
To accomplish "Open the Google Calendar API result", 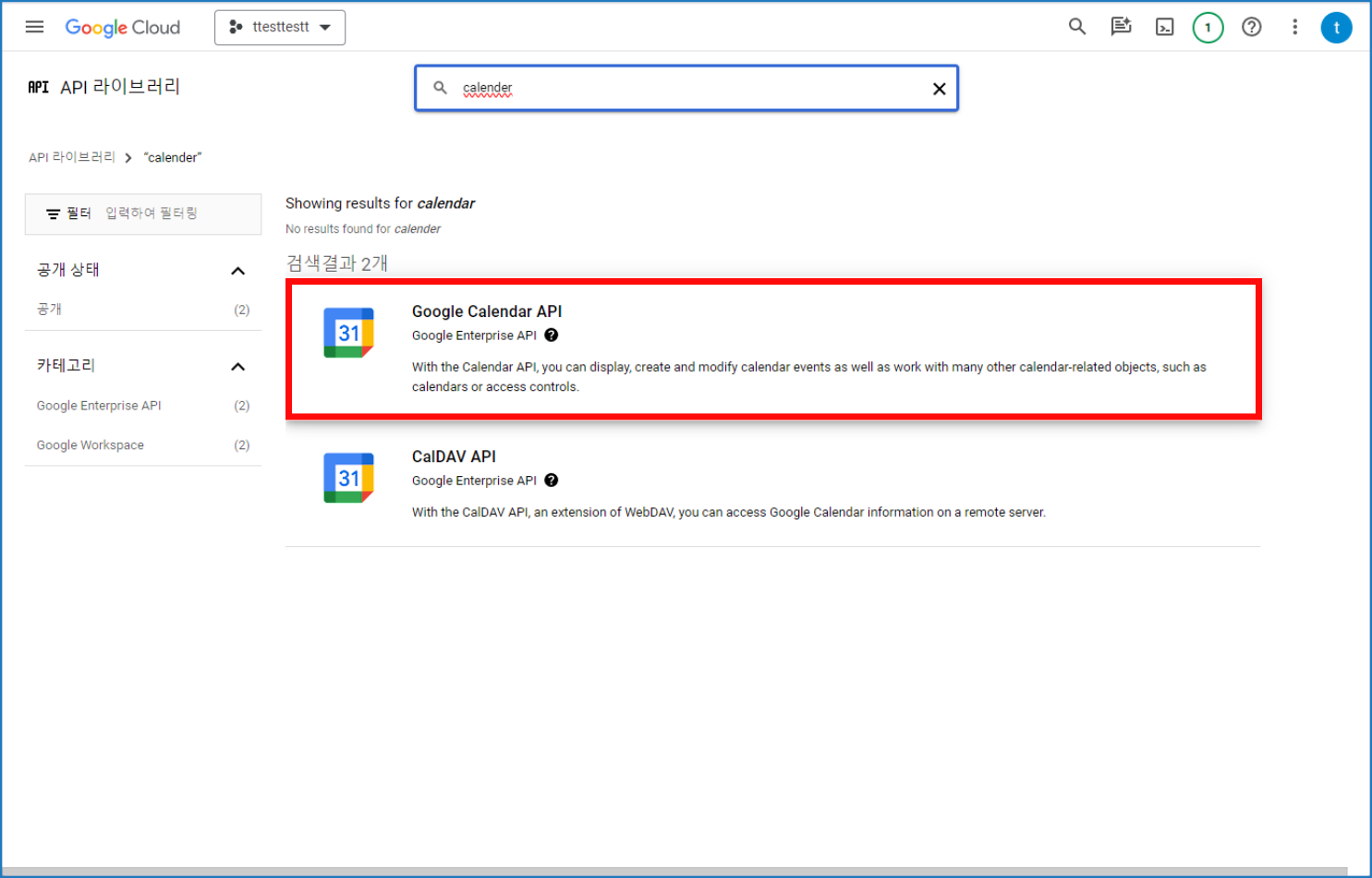I will click(x=487, y=311).
